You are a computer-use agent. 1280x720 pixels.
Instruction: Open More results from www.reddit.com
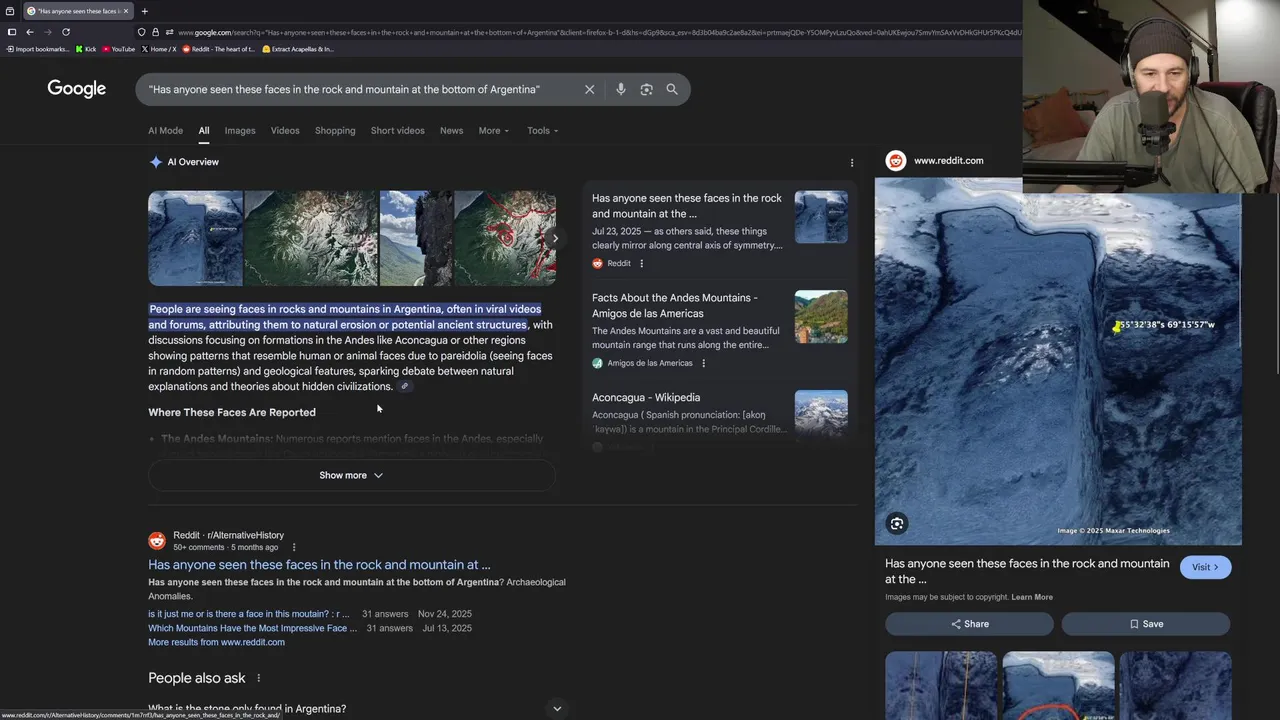pos(216,642)
